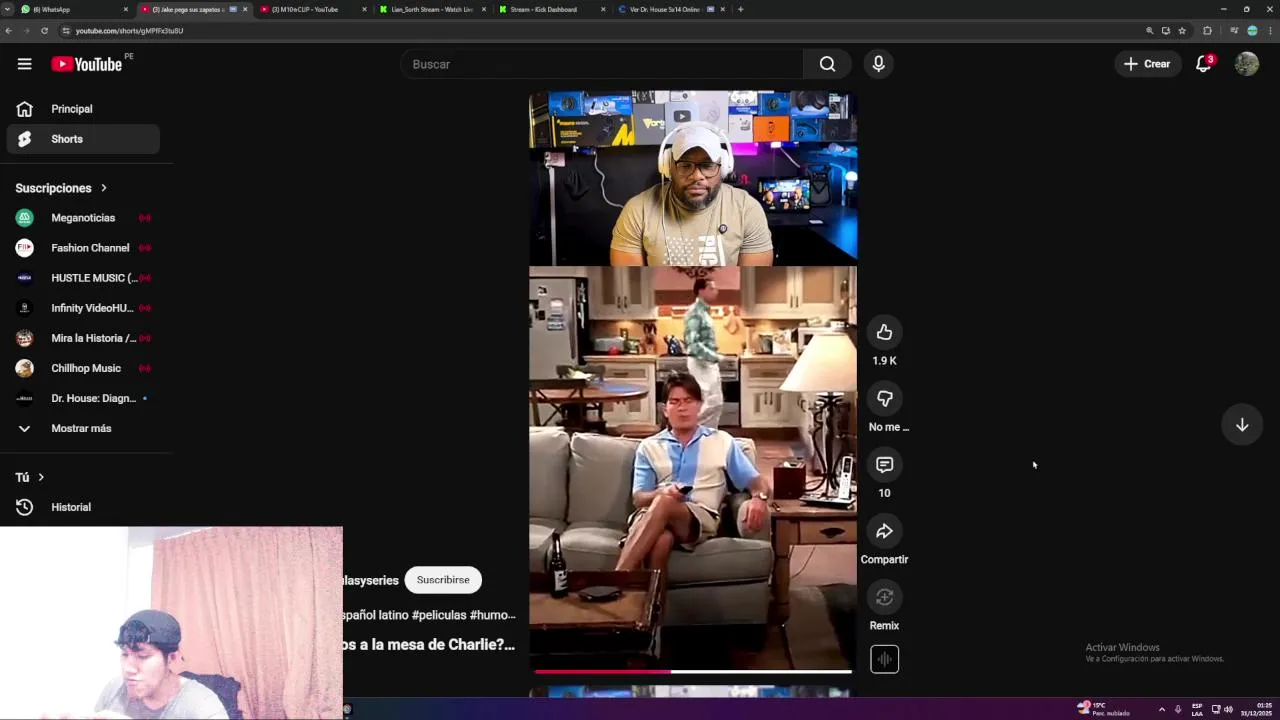Open browser extensions puzzle icon
1280x720 pixels.
[x=1207, y=31]
